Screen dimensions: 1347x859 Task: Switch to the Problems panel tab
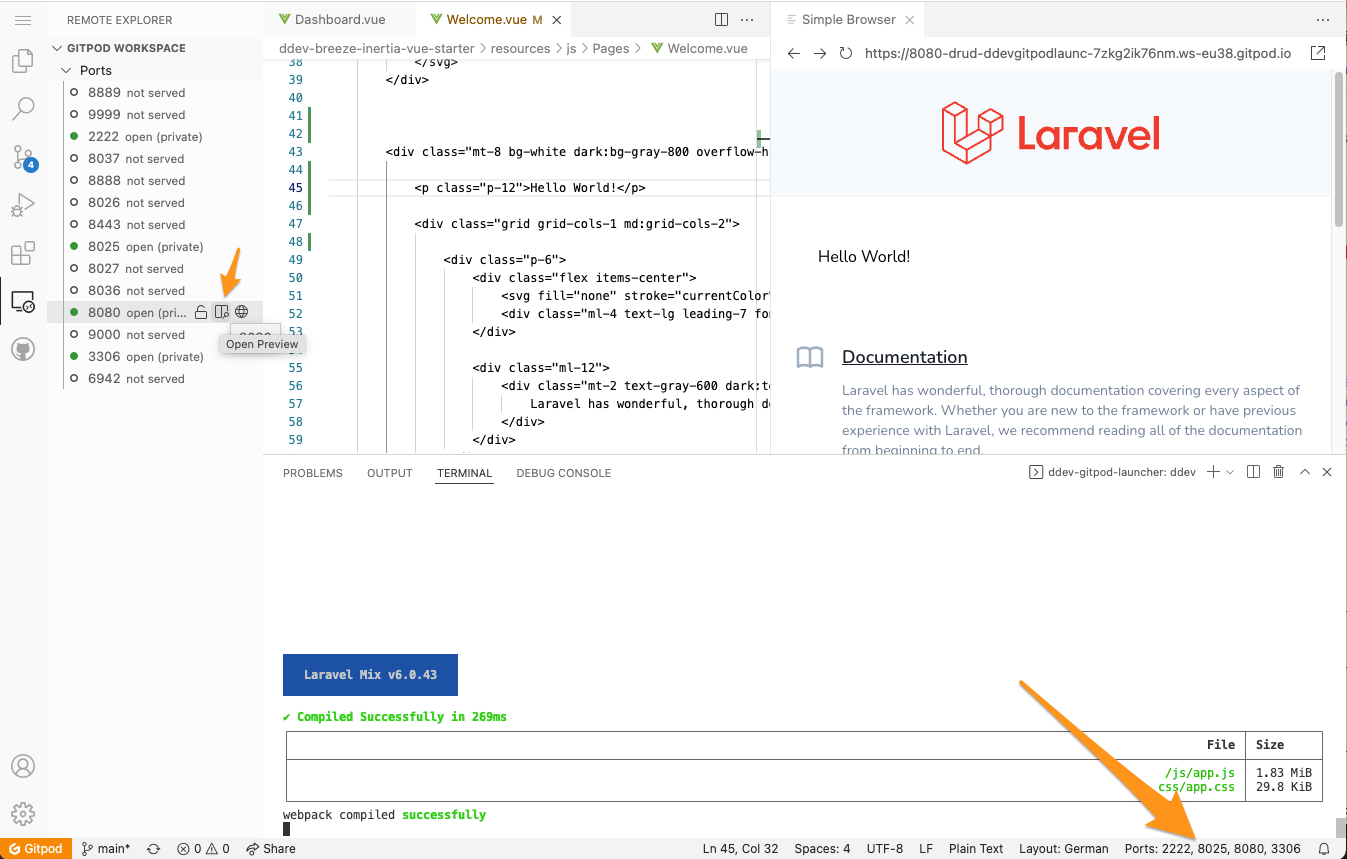tap(313, 473)
